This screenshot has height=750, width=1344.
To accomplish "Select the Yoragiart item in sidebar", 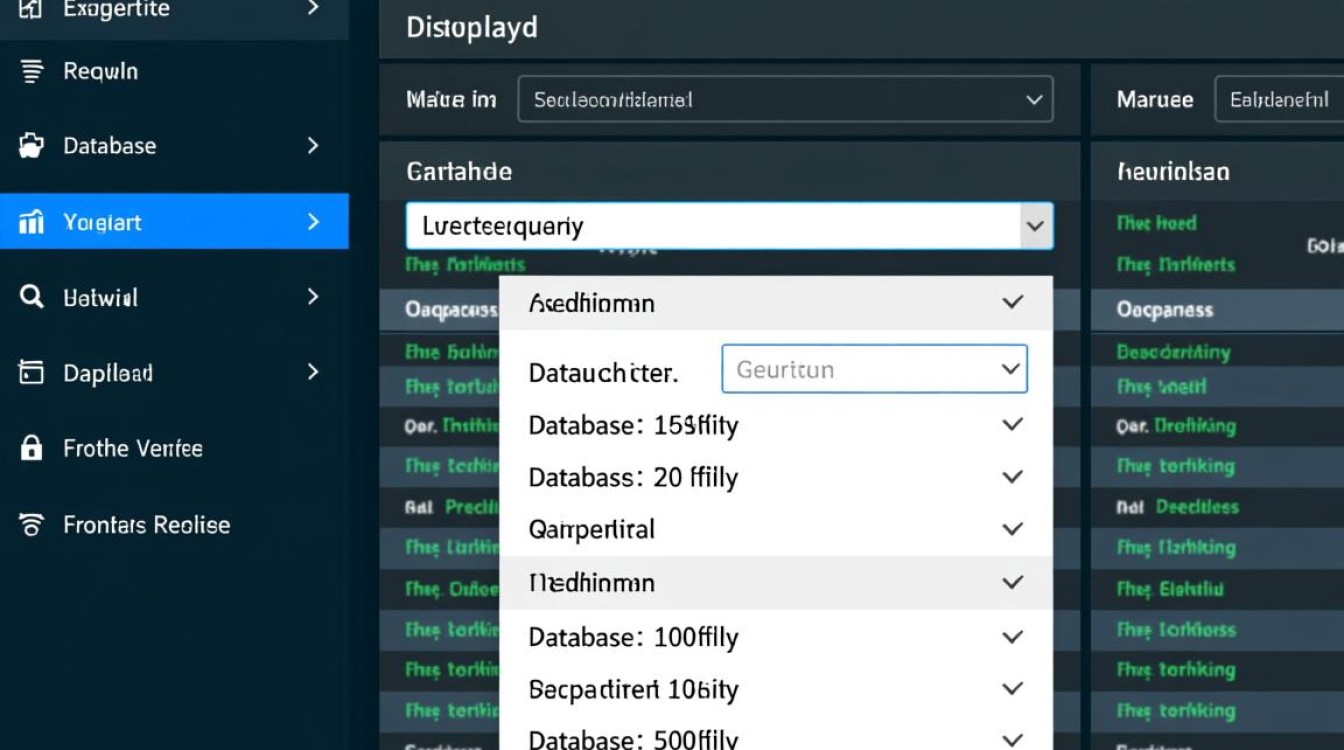I will [x=103, y=222].
